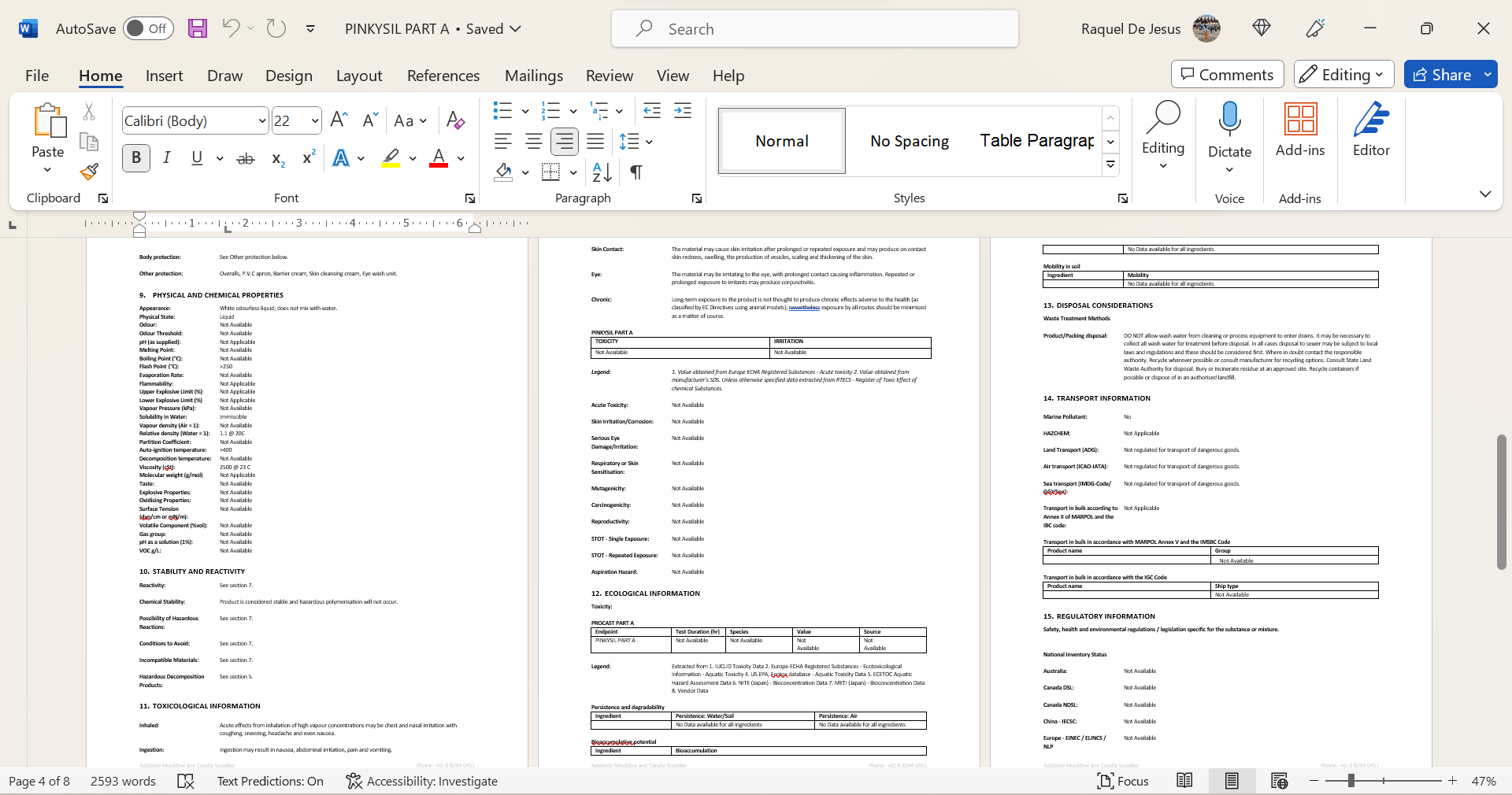Center align the text
The height and width of the screenshot is (795, 1512).
(x=533, y=142)
